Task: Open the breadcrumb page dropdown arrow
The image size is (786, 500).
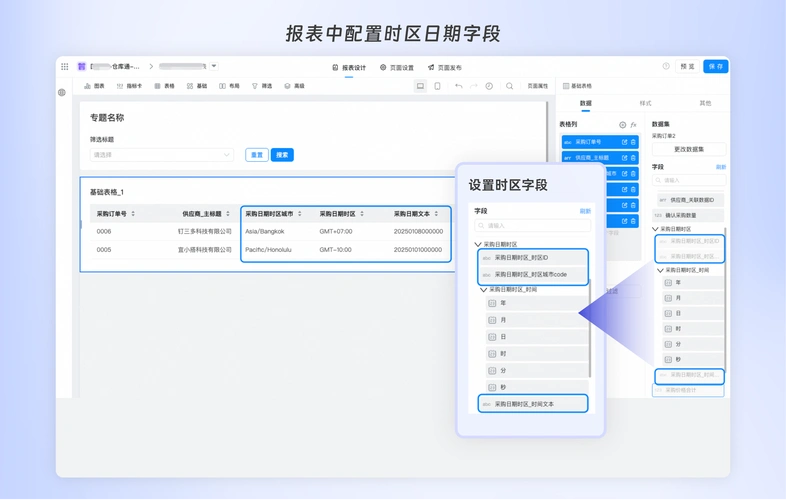Action: pyautogui.click(x=214, y=66)
